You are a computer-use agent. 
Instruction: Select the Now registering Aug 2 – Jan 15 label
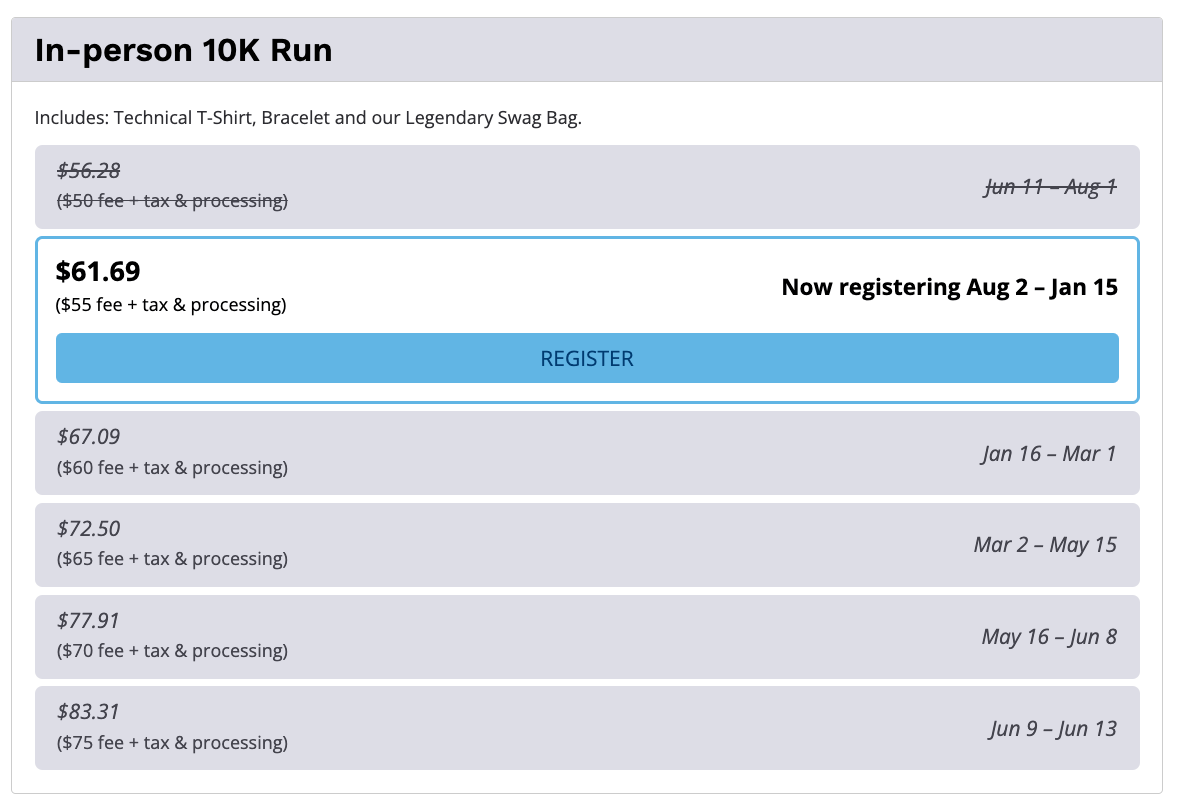click(949, 287)
